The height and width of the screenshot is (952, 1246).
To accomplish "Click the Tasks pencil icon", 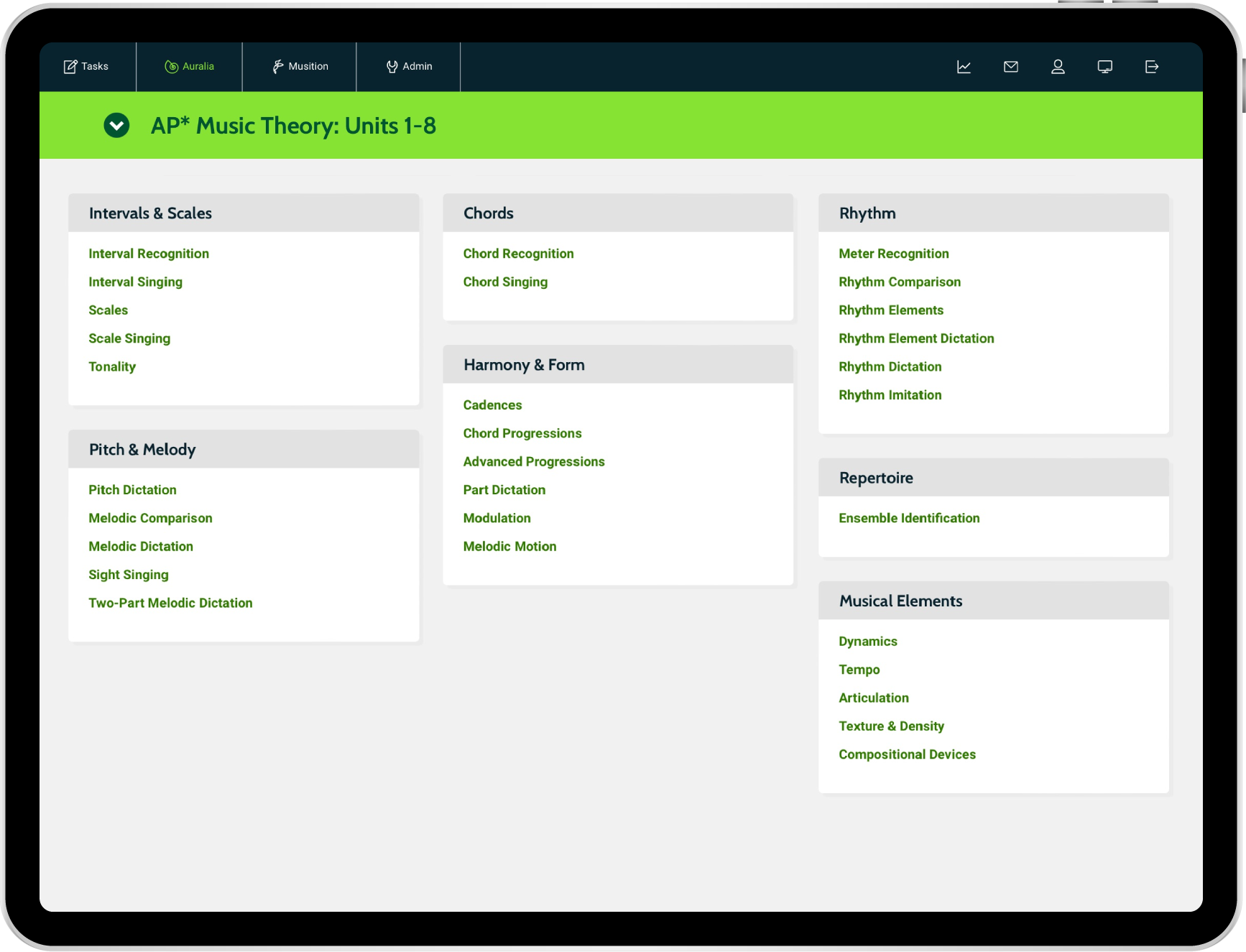I will coord(70,67).
